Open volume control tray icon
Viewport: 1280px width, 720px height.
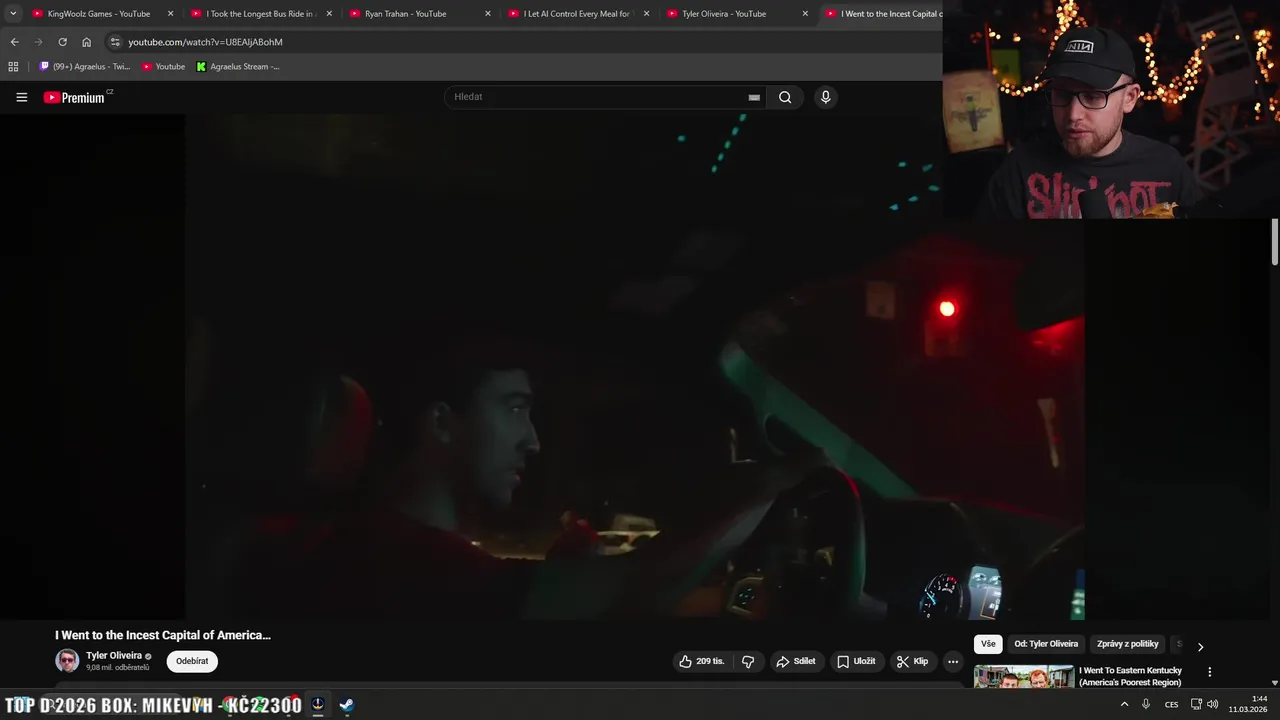point(1212,704)
